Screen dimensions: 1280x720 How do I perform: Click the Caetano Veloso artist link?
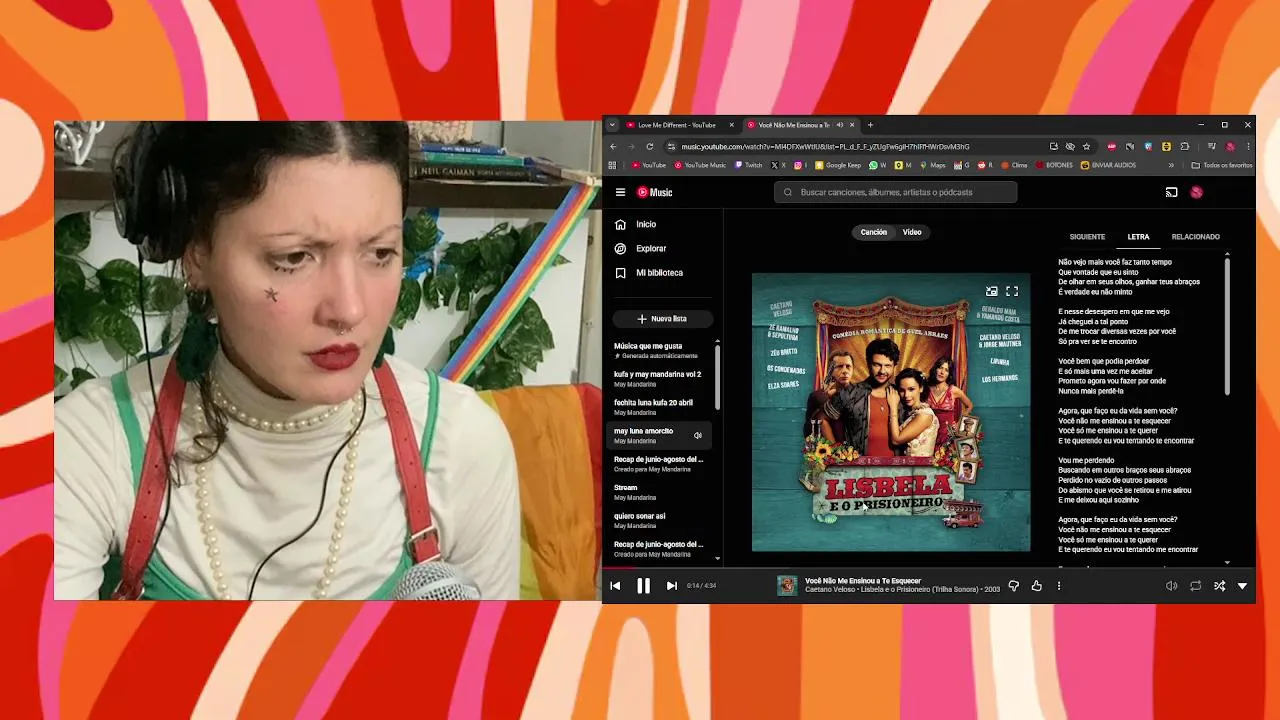830,589
